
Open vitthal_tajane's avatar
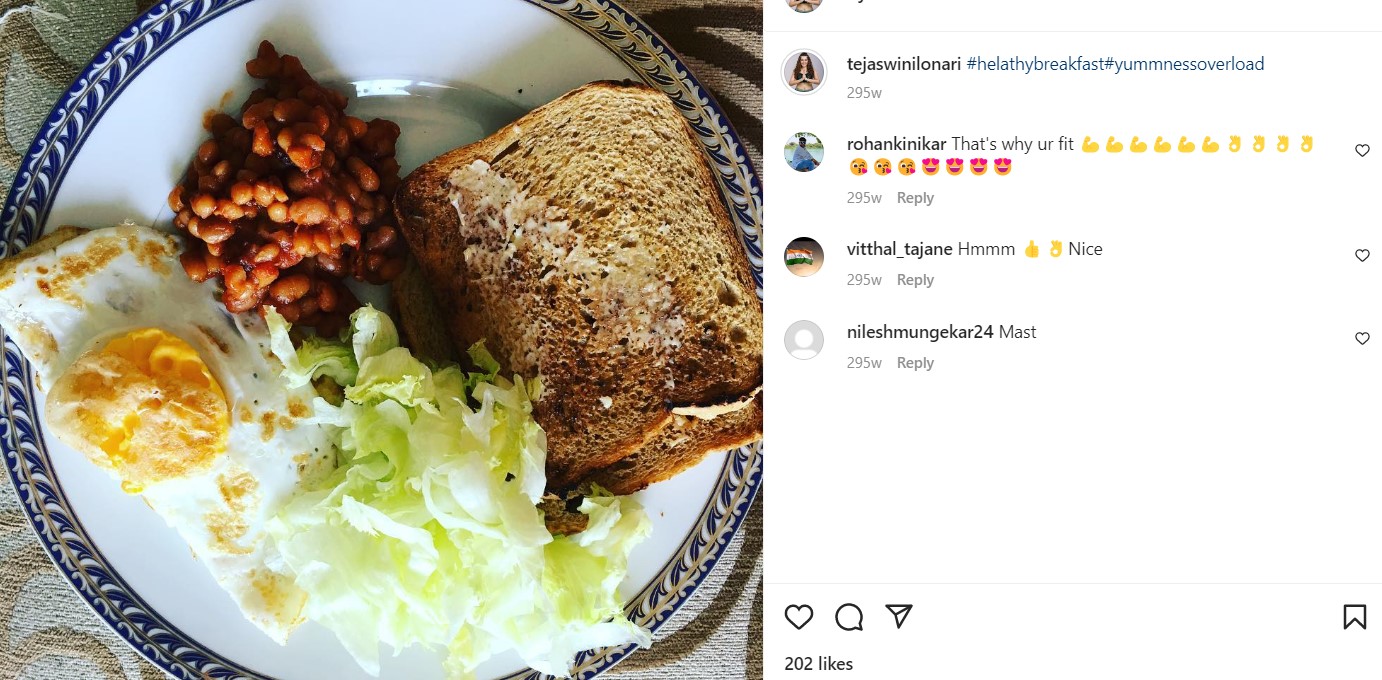point(804,257)
